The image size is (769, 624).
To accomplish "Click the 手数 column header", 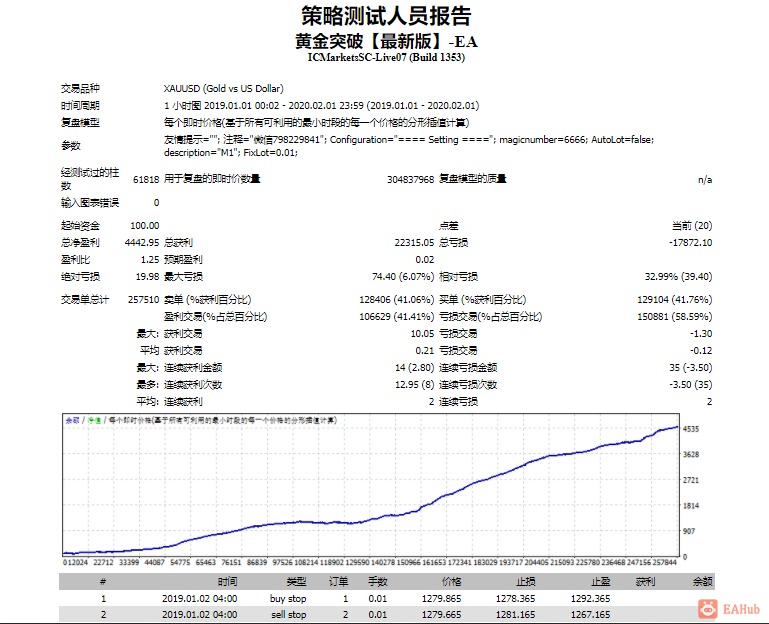I will pyautogui.click(x=378, y=582).
